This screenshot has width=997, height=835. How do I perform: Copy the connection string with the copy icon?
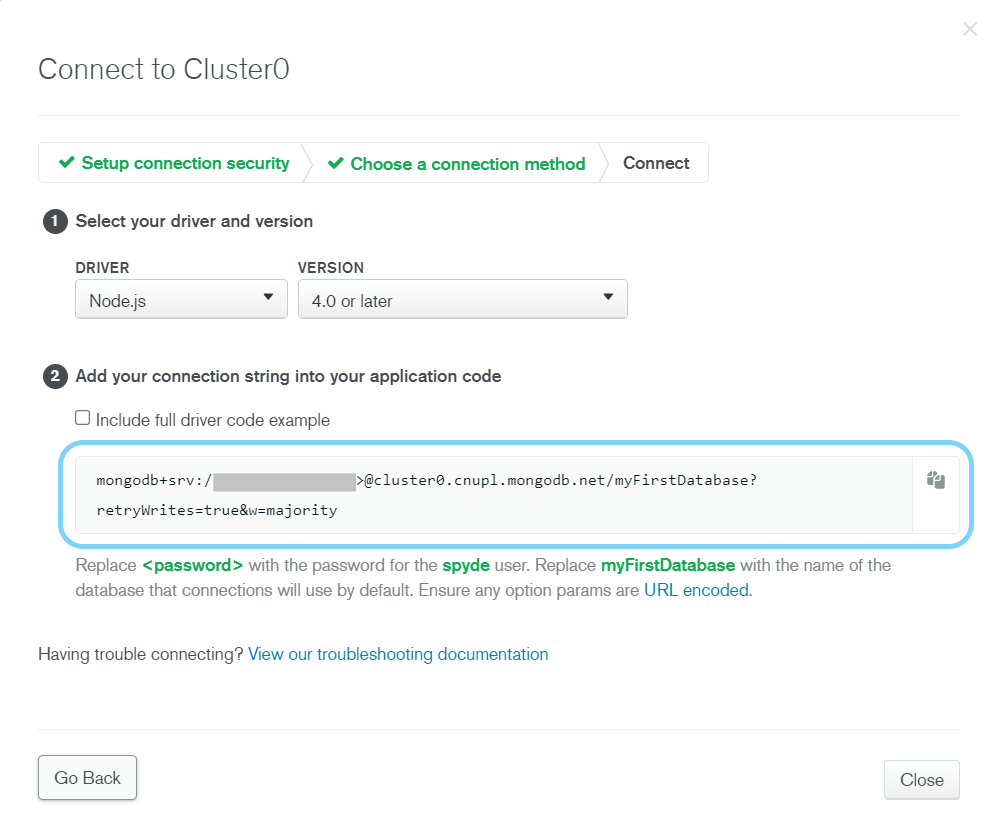[935, 480]
